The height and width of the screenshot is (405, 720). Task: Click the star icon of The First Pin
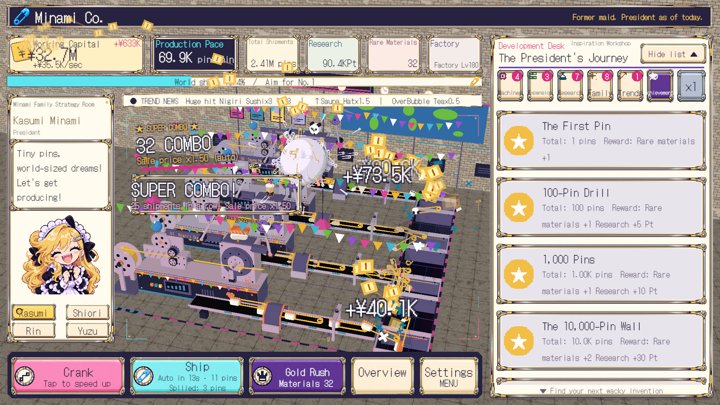pyautogui.click(x=518, y=141)
